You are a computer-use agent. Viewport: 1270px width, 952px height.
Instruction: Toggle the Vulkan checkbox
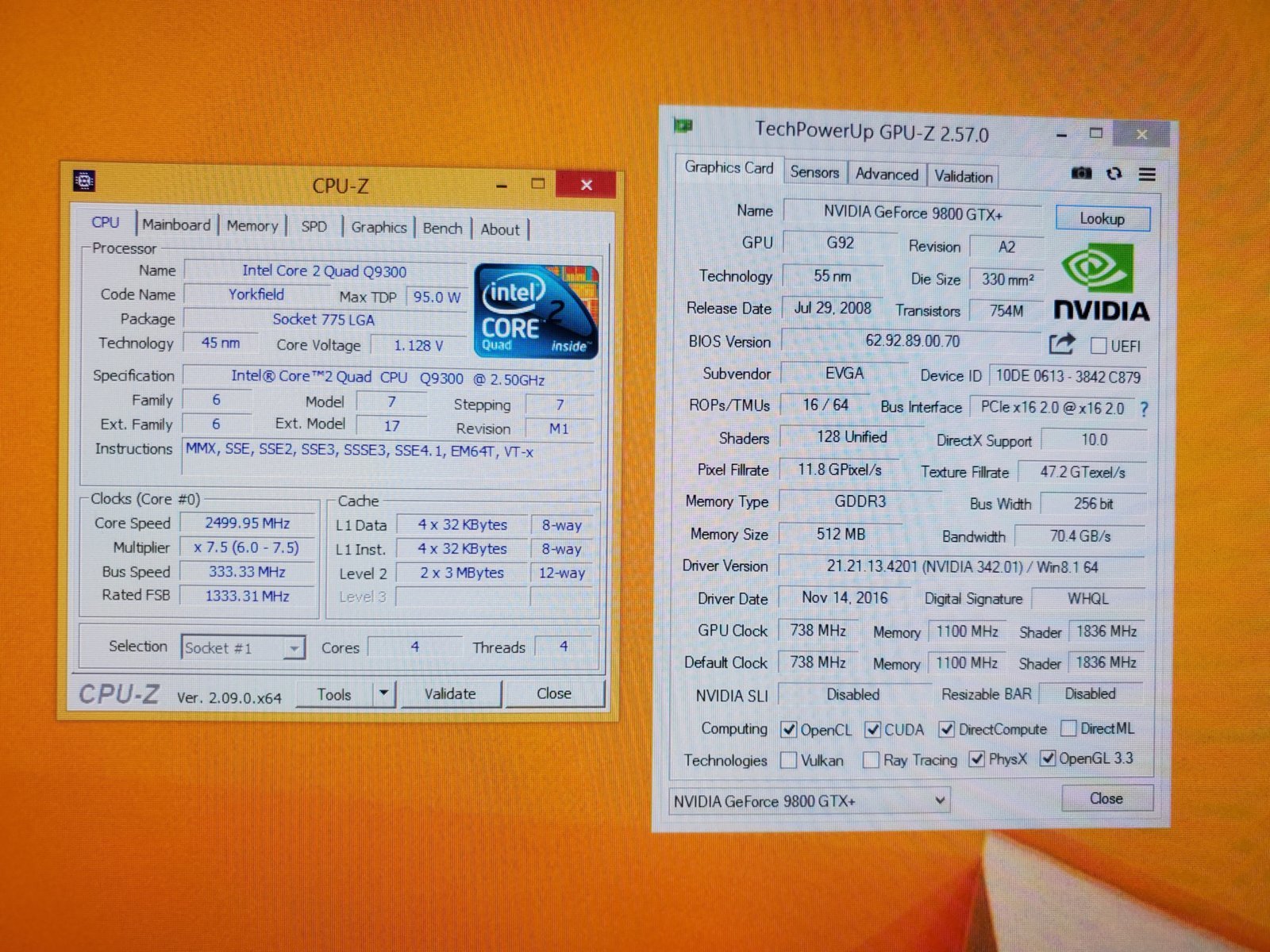coord(788,760)
